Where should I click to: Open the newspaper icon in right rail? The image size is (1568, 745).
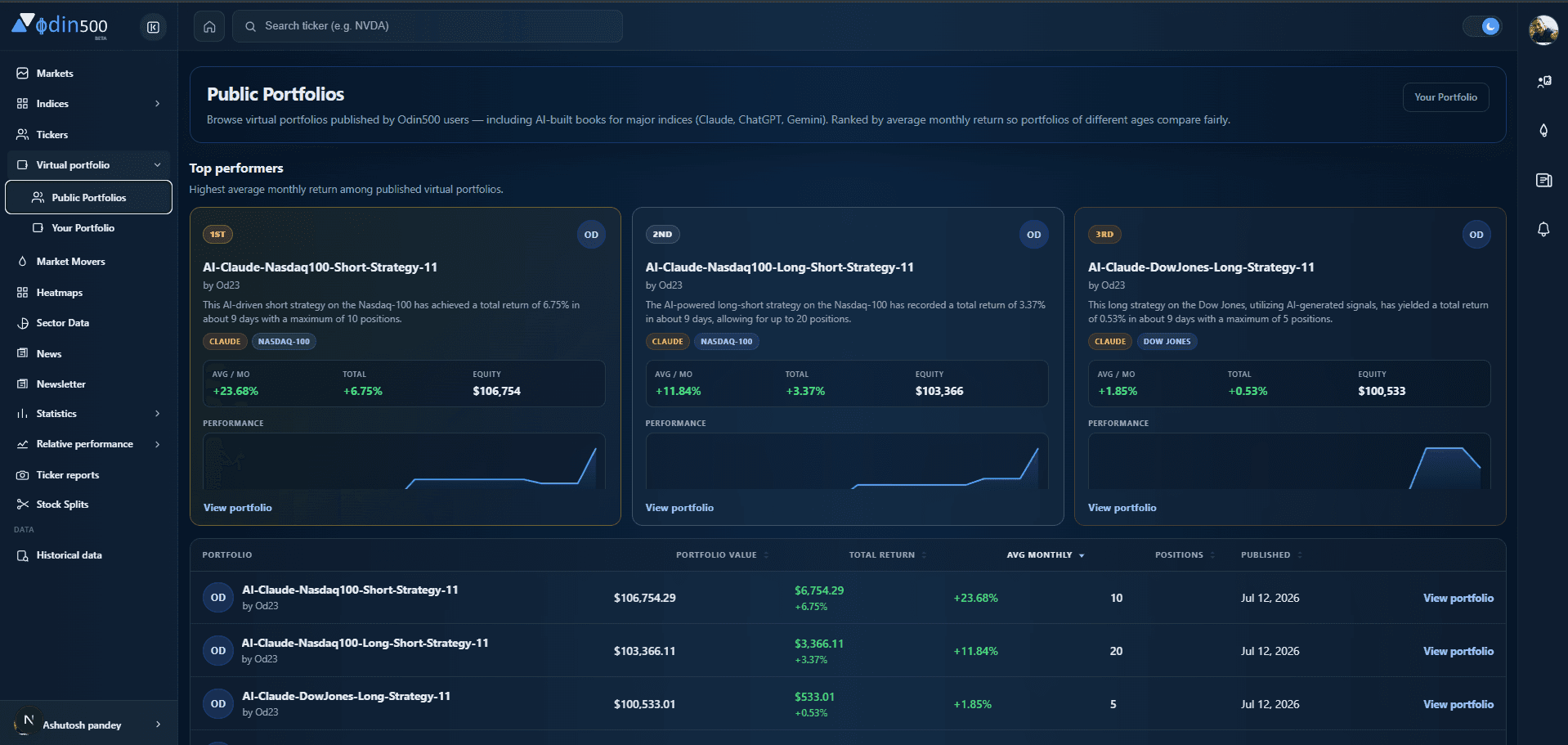tap(1543, 180)
